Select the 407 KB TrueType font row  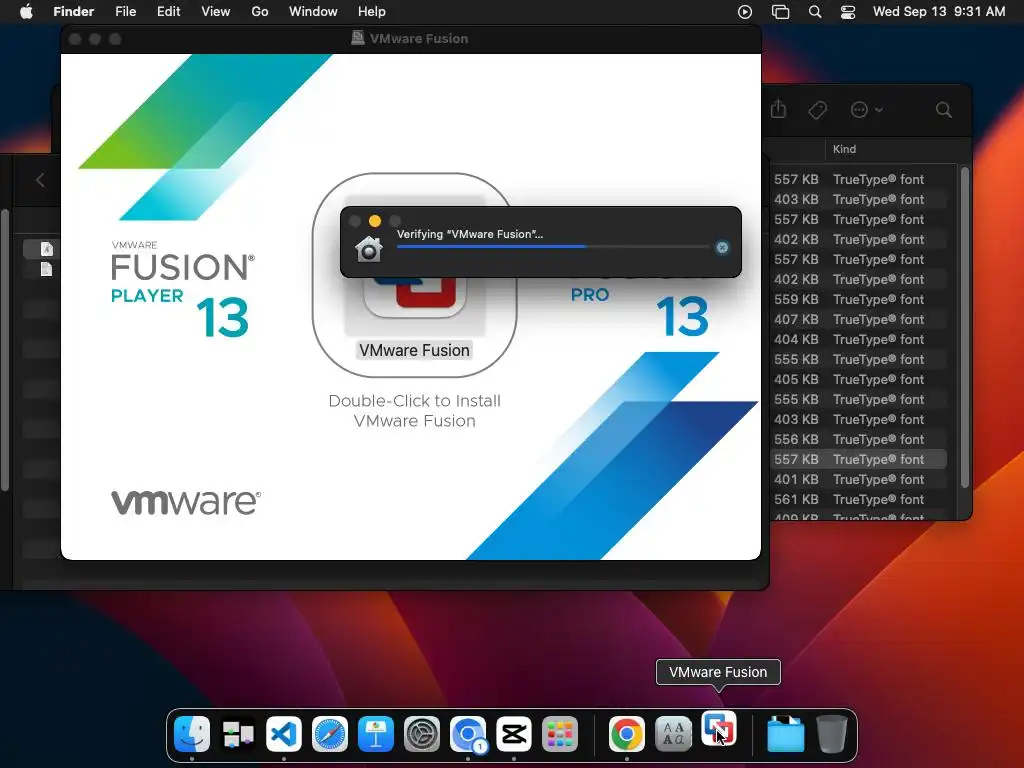pos(859,320)
